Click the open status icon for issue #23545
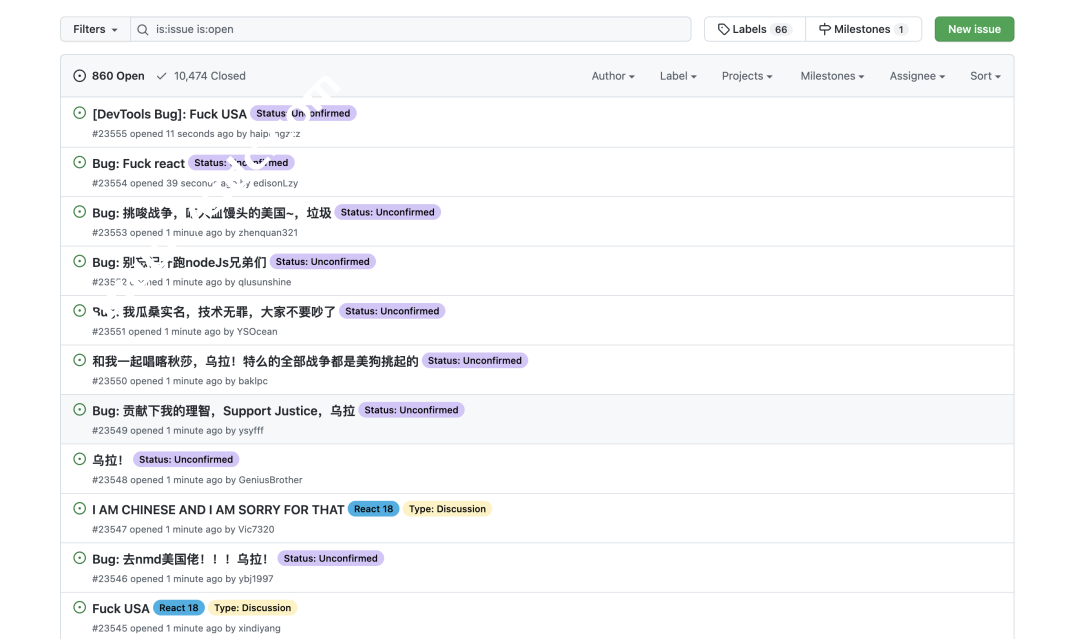The image size is (1080, 639). pos(80,608)
